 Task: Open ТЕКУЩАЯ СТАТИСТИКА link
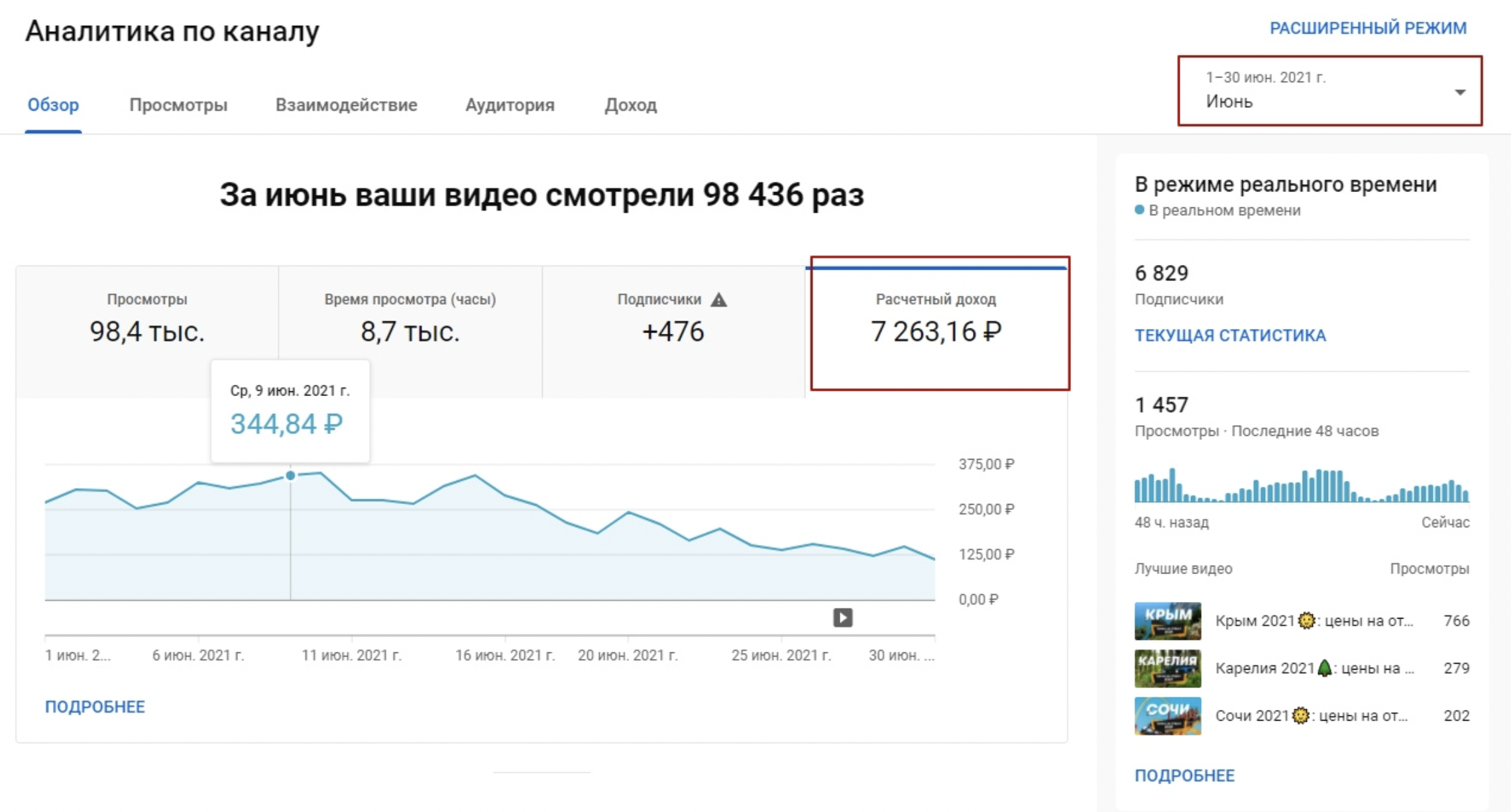click(1230, 335)
